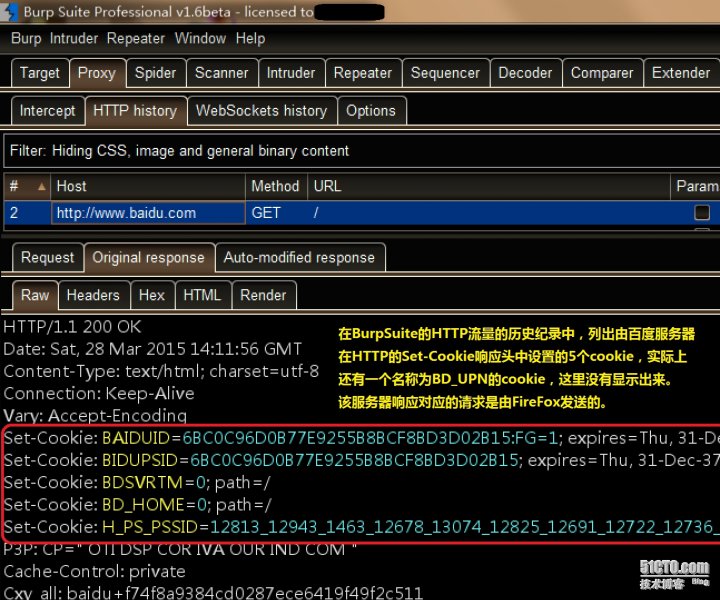Screen dimensions: 720x600
Task: Sort history by Host column
Action: [148, 186]
